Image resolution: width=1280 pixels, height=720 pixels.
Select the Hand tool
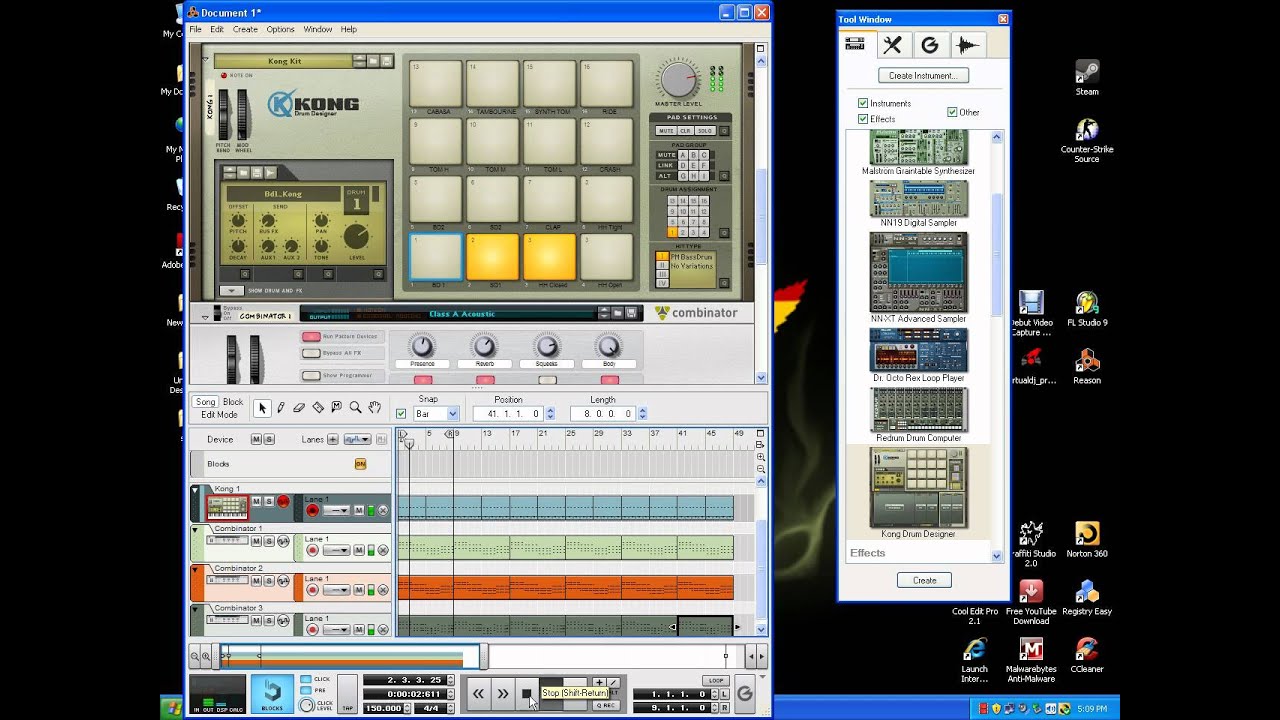coord(374,408)
